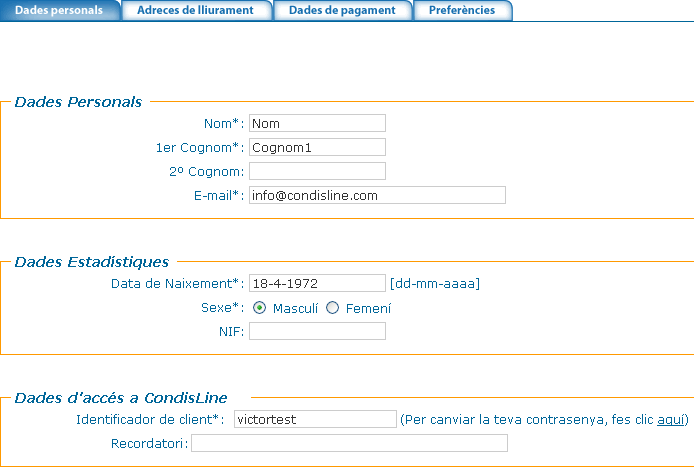Switch to Adreces de lliurament tab
Image resolution: width=694 pixels, height=467 pixels.
(x=197, y=10)
